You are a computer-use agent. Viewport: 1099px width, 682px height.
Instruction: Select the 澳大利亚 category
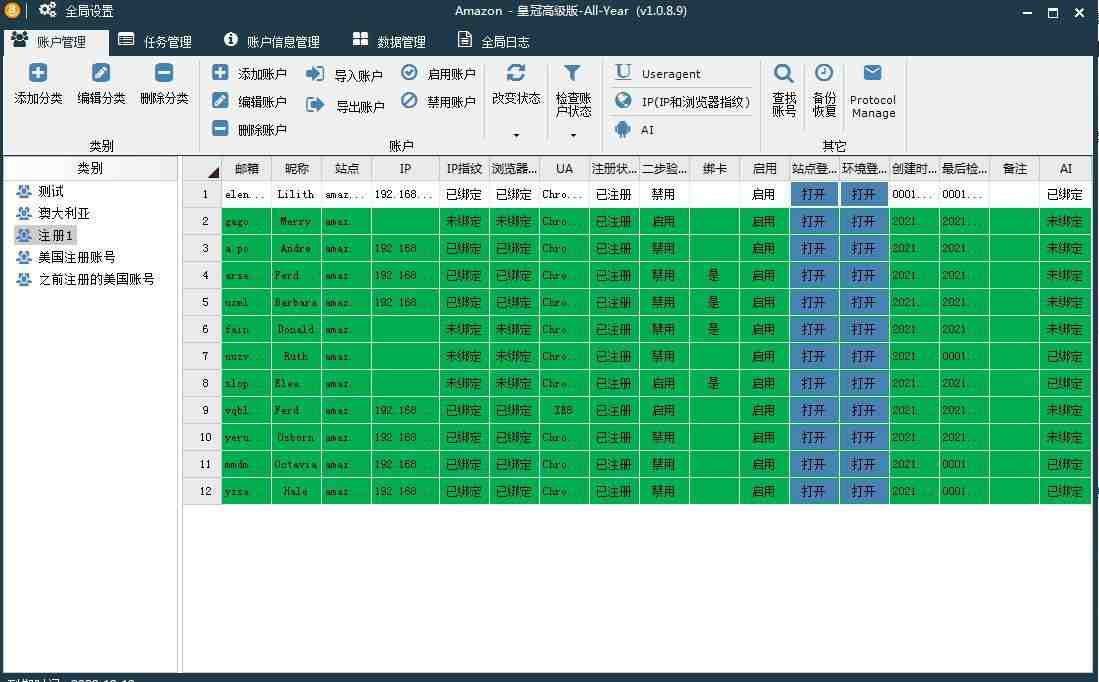[x=54, y=213]
